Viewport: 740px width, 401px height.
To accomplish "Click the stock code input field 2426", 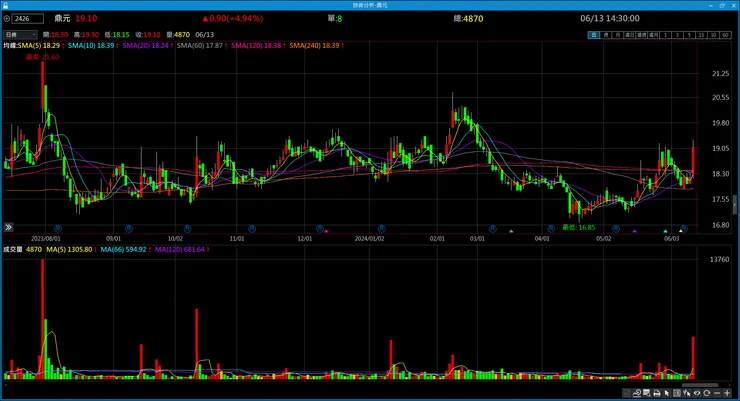I will tap(28, 18).
